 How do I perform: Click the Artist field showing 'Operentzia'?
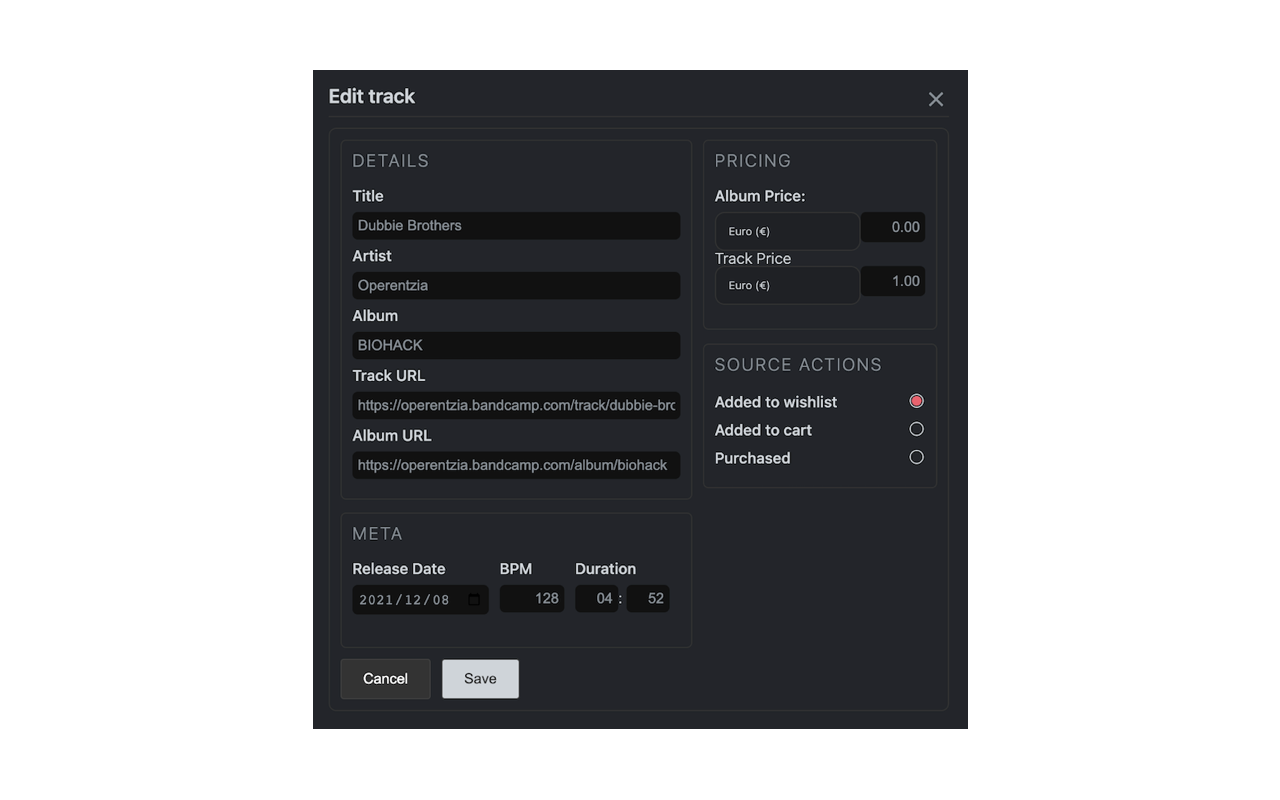[515, 285]
